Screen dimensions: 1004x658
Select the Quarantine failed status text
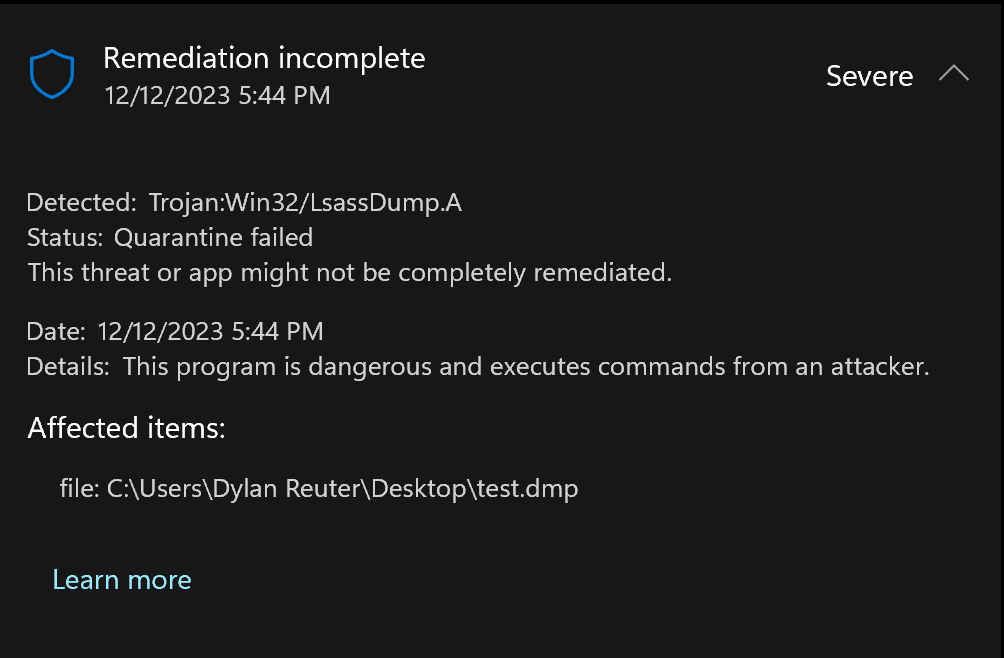pyautogui.click(x=213, y=237)
